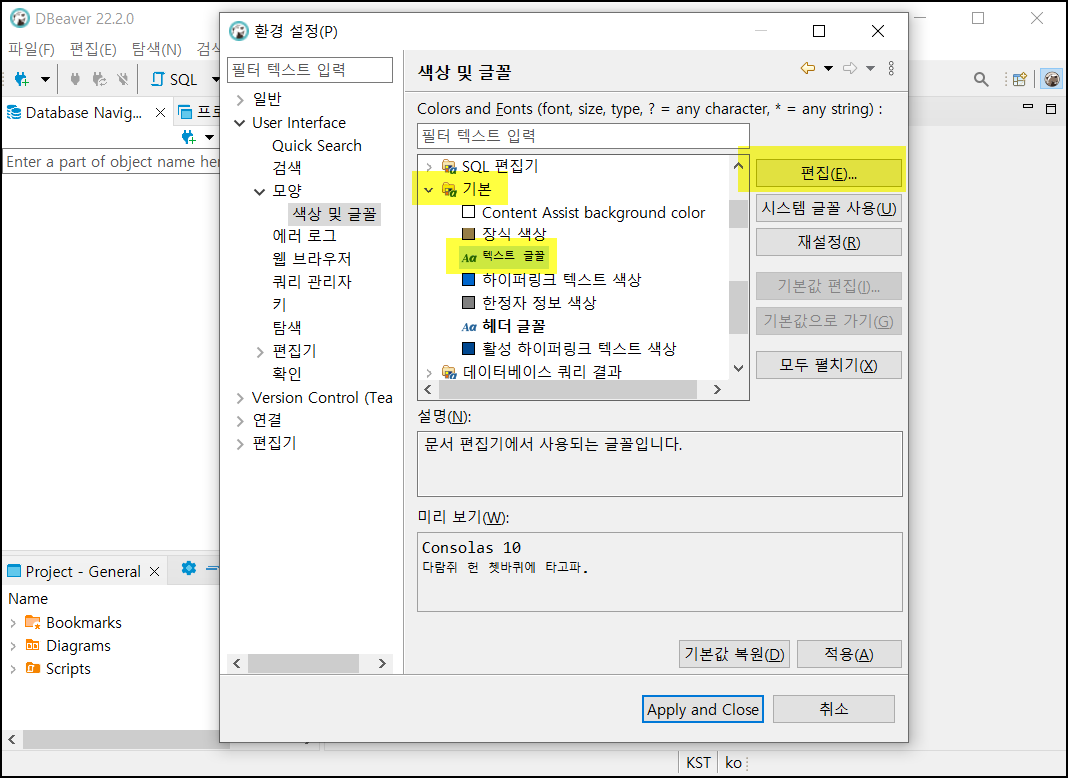Click the 장식 색상 brown swatch
This screenshot has width=1068, height=778.
469,234
